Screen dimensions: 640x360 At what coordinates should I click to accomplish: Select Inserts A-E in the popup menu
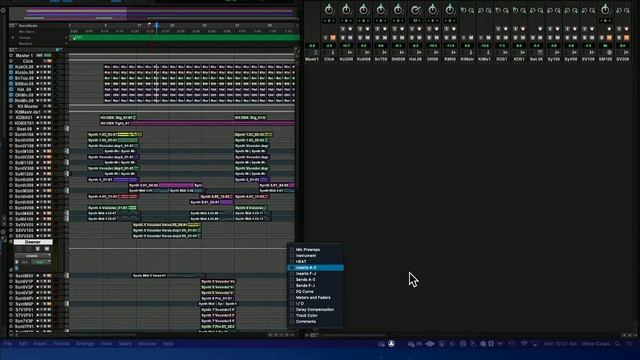(x=316, y=267)
